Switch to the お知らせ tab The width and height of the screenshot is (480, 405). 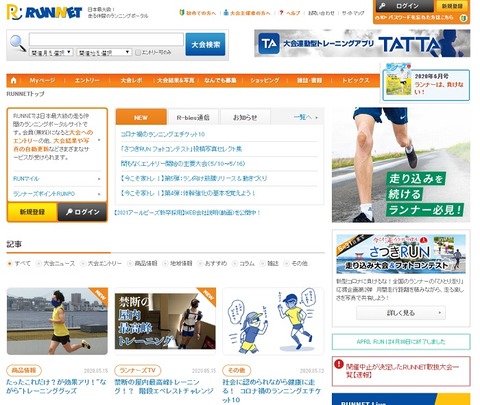(x=245, y=117)
